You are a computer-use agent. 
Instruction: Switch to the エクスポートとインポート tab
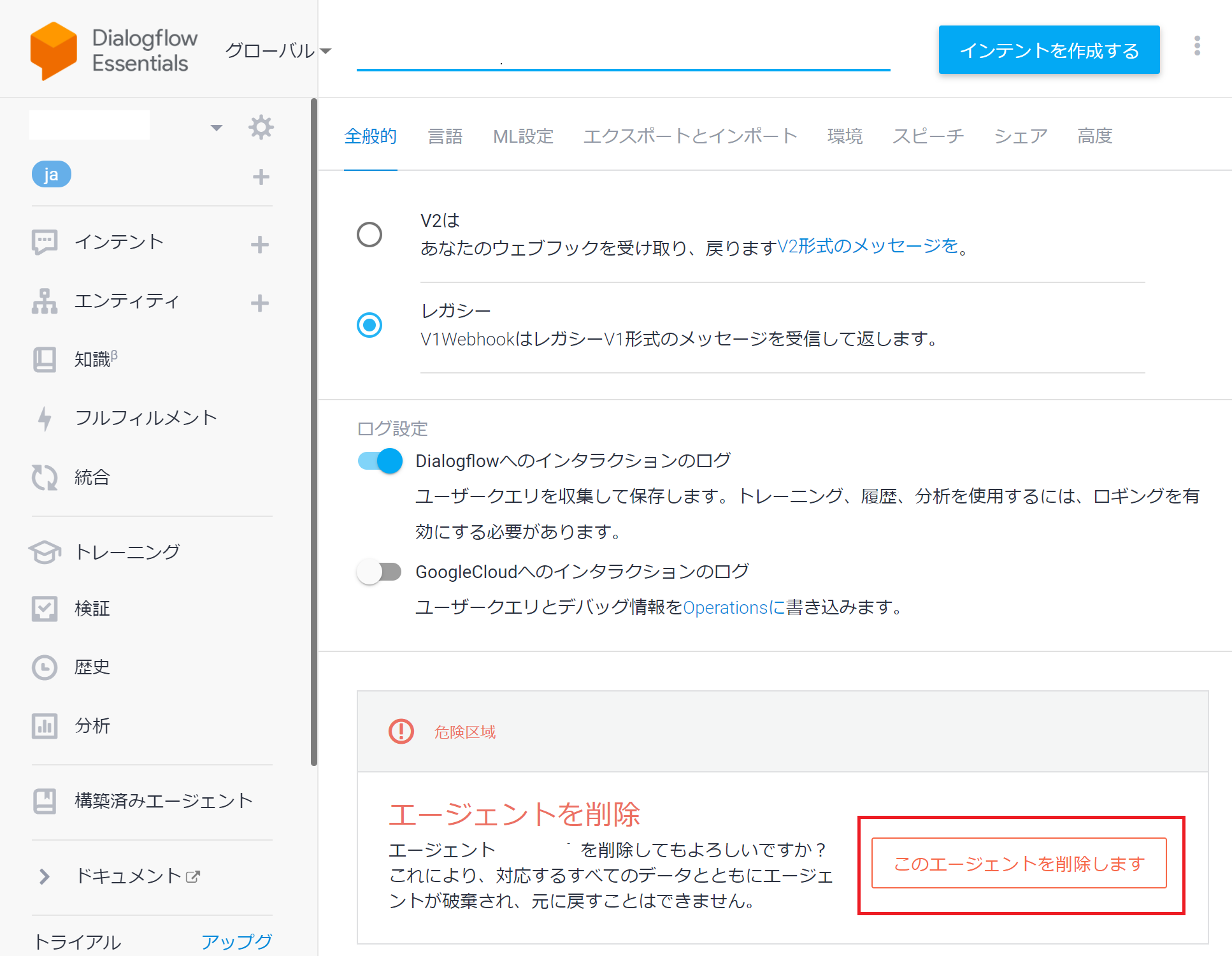[690, 136]
